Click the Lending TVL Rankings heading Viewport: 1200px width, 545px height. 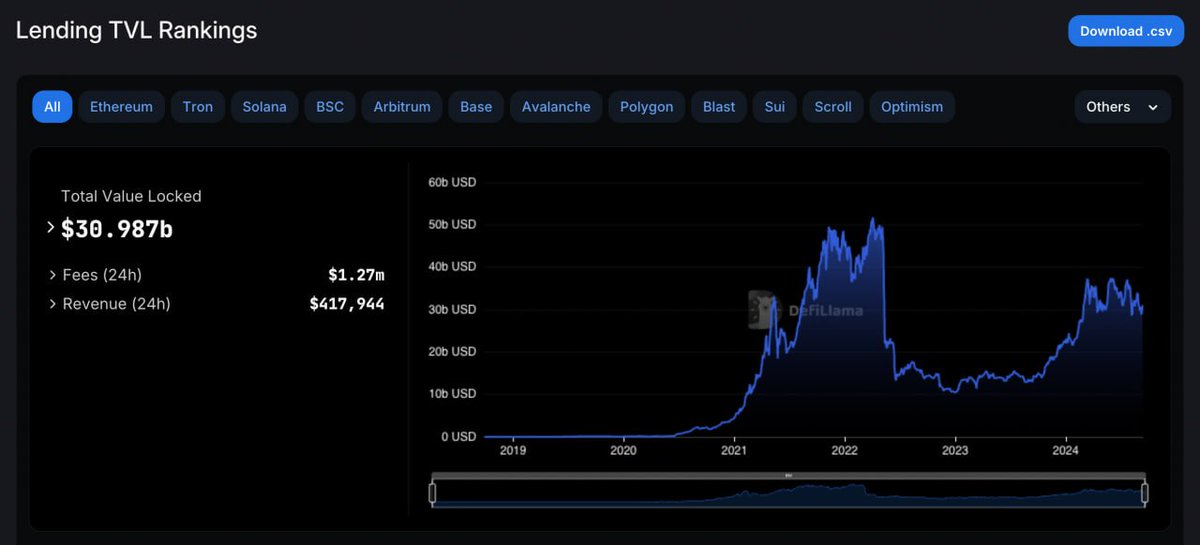(136, 30)
